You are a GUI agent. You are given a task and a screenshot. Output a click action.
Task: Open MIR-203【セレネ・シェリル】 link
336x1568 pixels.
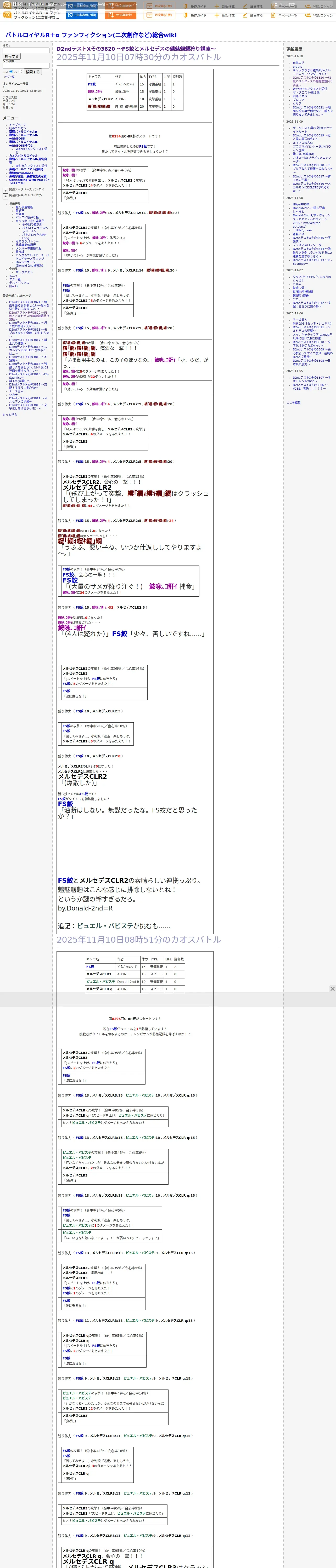pyautogui.click(x=312, y=324)
